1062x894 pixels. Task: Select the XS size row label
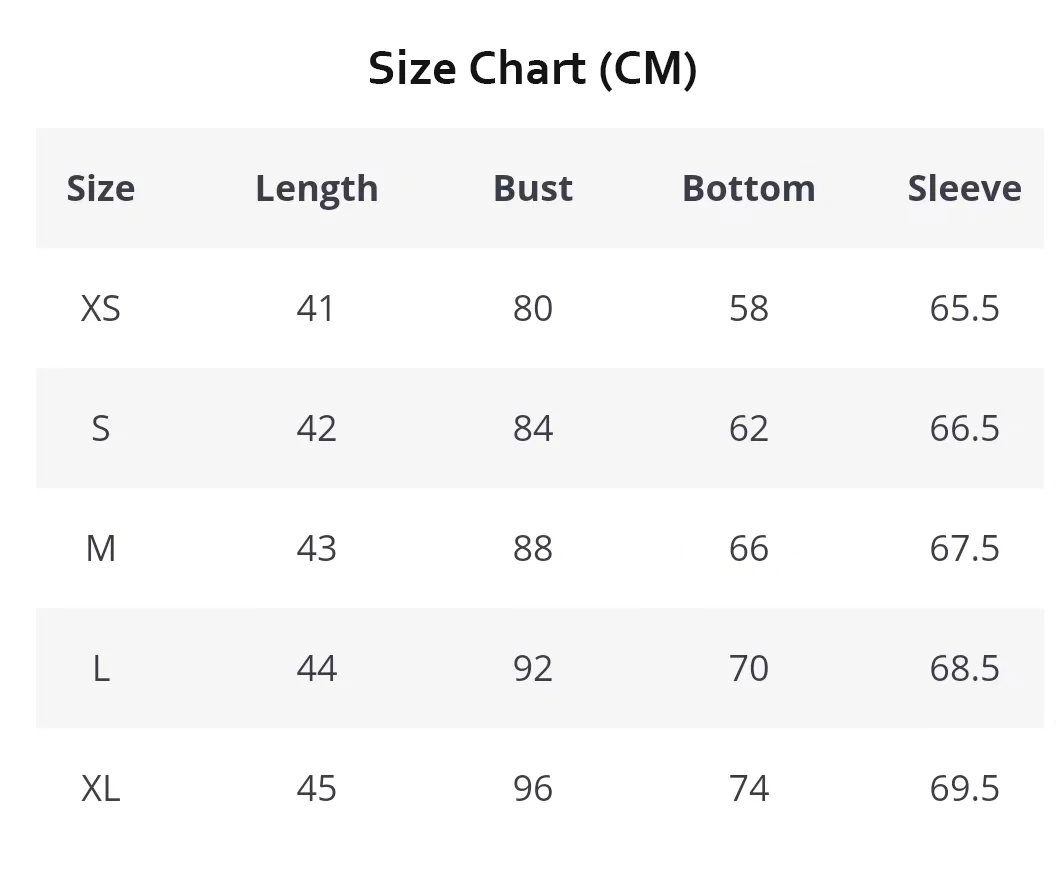(101, 308)
